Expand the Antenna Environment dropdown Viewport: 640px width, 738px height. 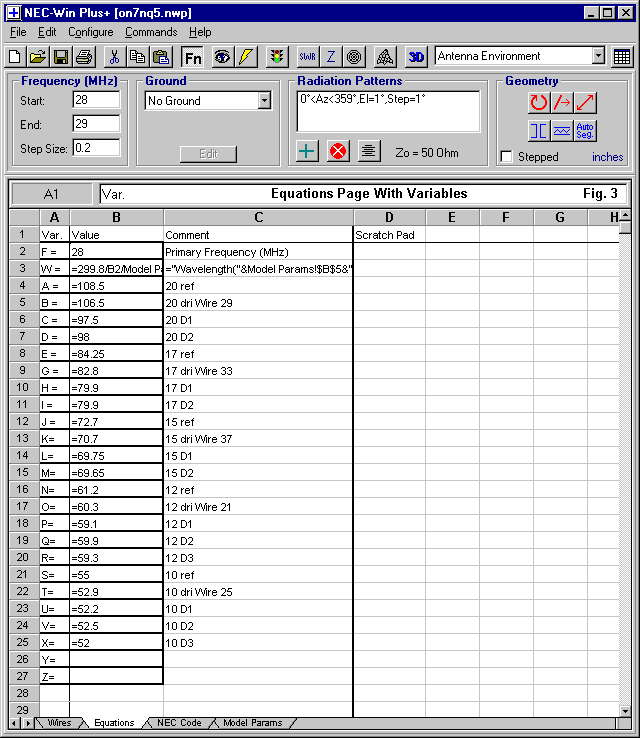pos(598,56)
